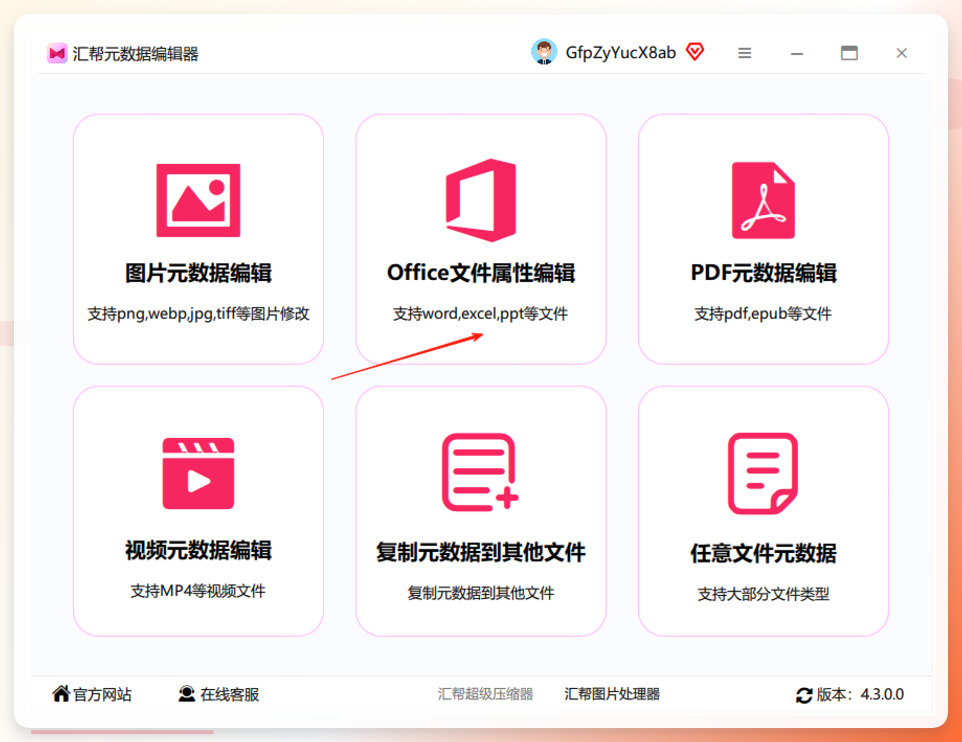The image size is (962, 742).
Task: Click 支持word,excel,ppt等文件 description
Action: tap(480, 314)
